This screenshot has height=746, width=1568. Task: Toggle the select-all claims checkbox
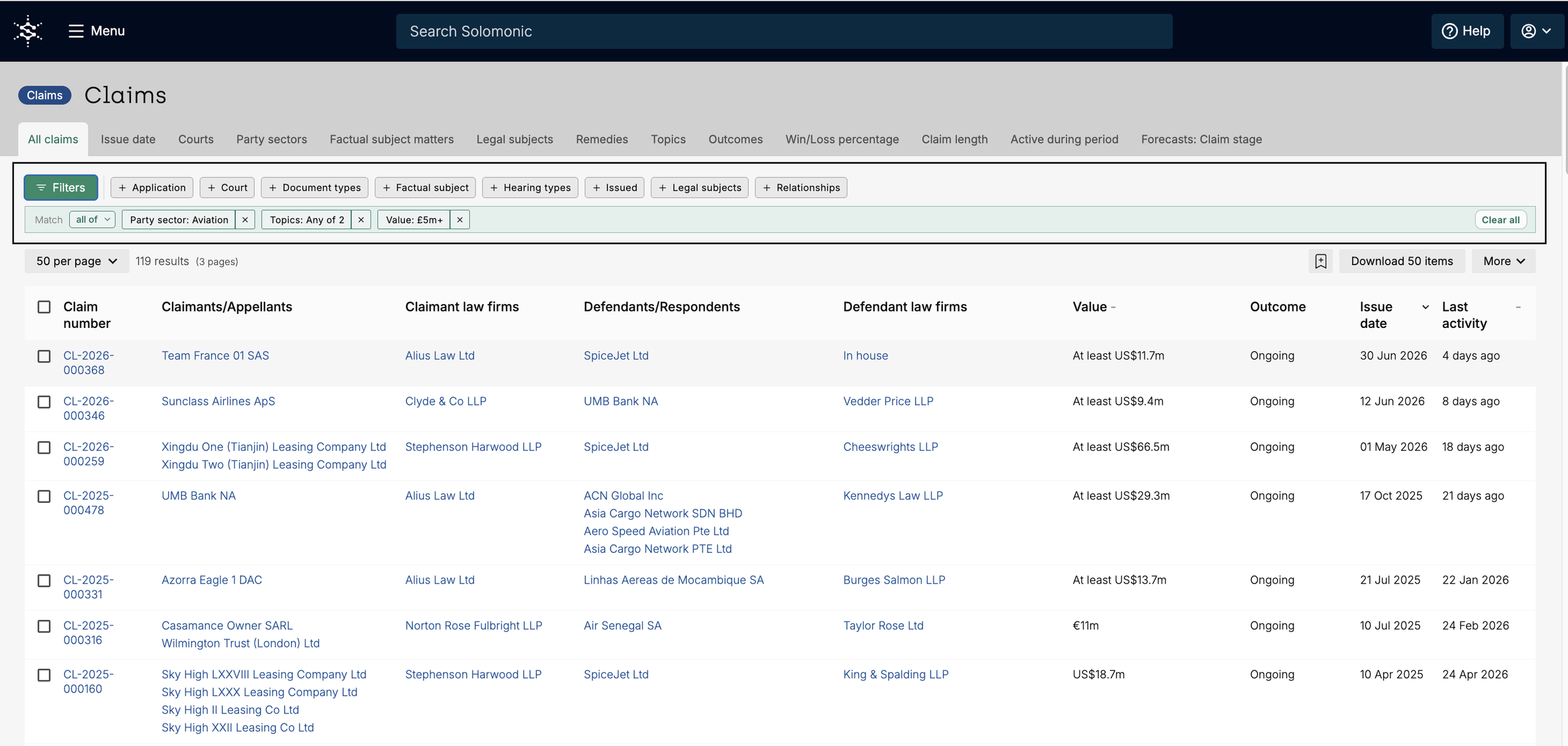pos(44,307)
